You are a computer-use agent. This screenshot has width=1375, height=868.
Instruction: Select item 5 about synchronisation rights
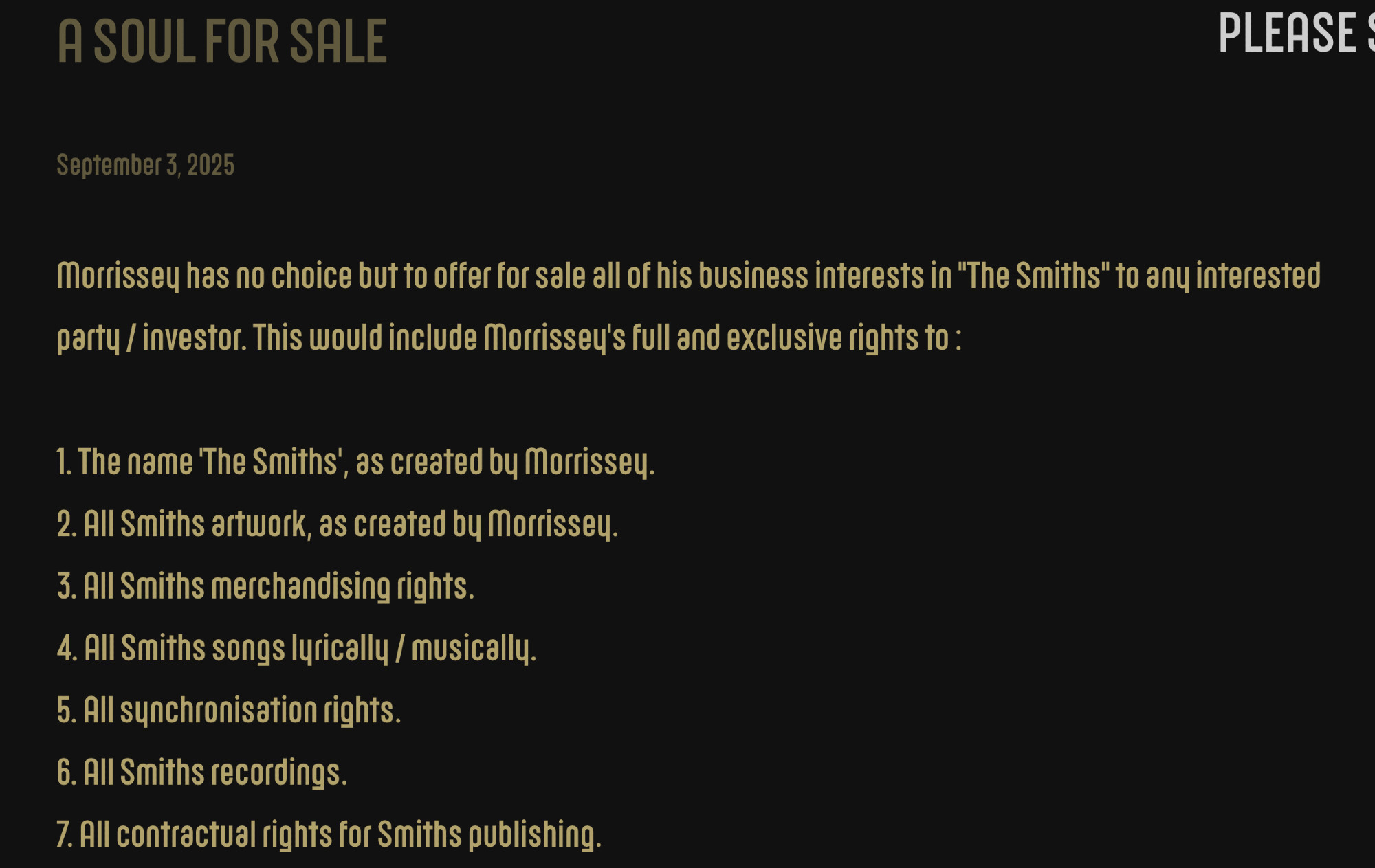228,711
